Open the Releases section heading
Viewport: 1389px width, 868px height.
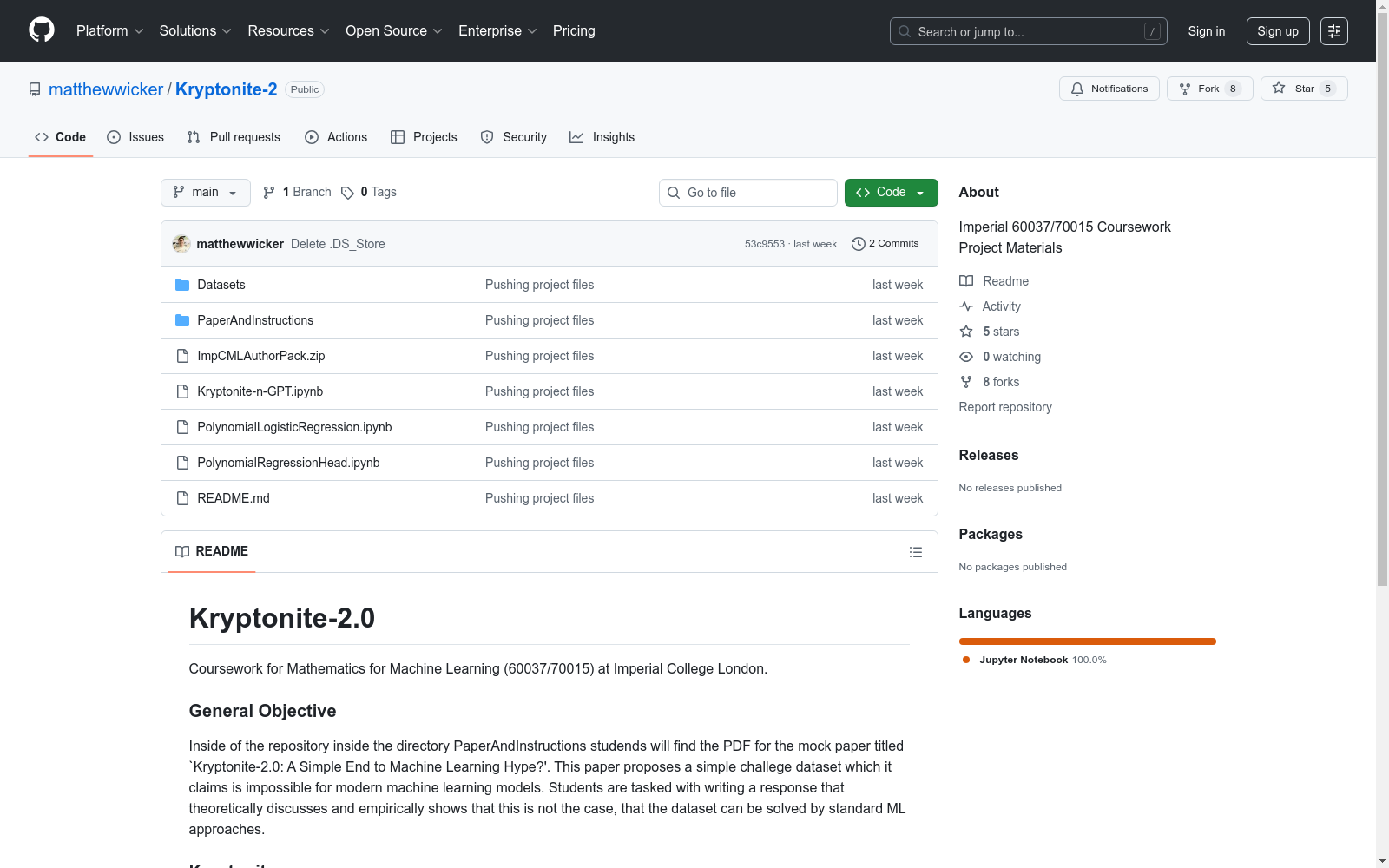pyautogui.click(x=989, y=455)
